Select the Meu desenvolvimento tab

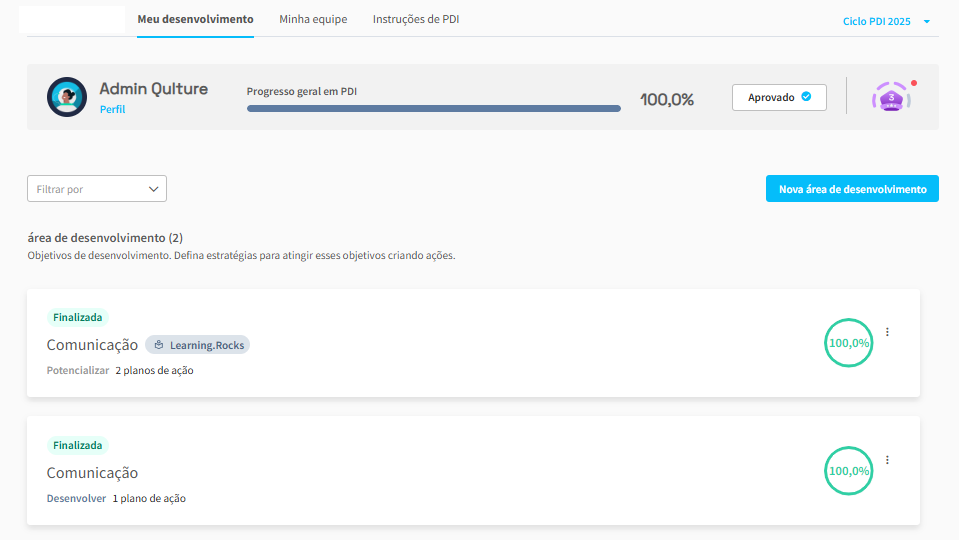pos(195,19)
